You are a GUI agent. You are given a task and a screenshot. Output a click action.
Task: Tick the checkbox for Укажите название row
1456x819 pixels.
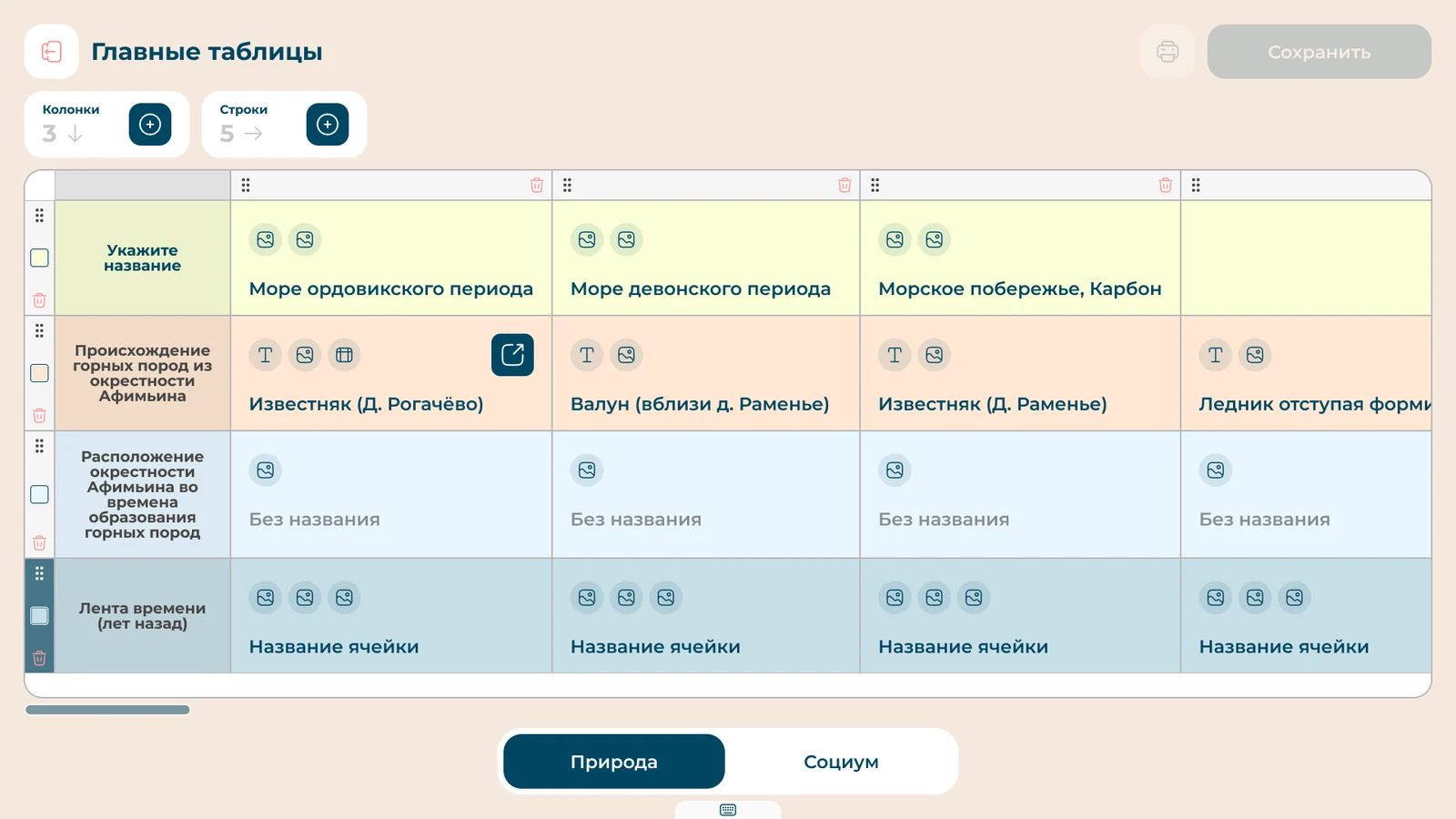(39, 258)
